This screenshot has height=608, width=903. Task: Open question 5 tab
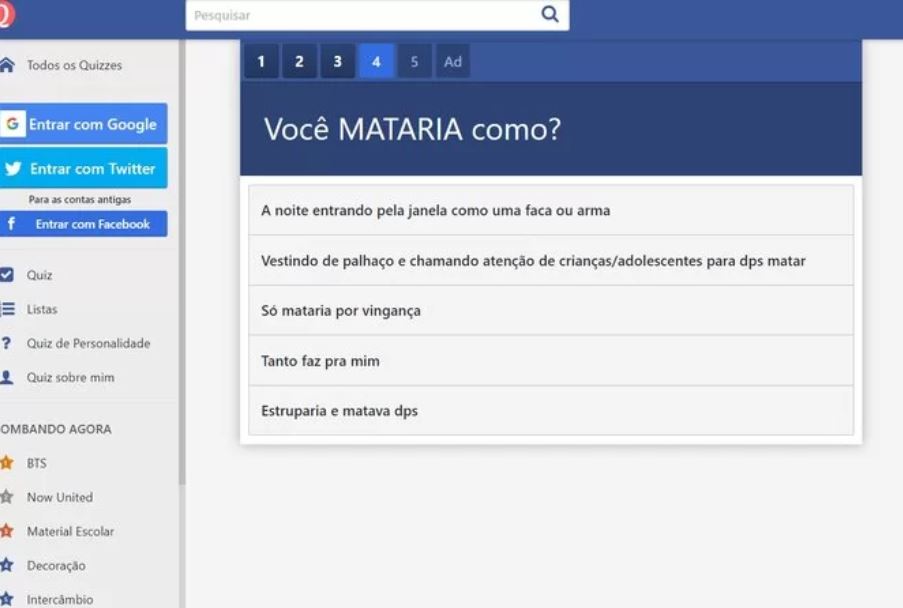414,62
